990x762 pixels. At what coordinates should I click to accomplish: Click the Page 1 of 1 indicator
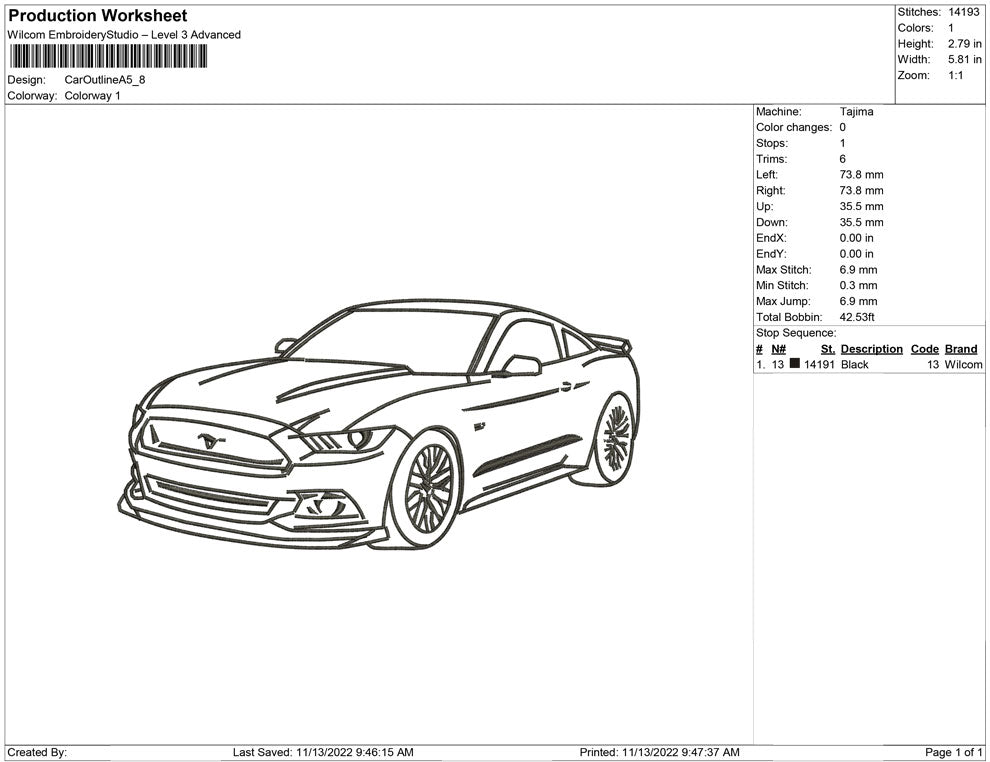click(954, 752)
